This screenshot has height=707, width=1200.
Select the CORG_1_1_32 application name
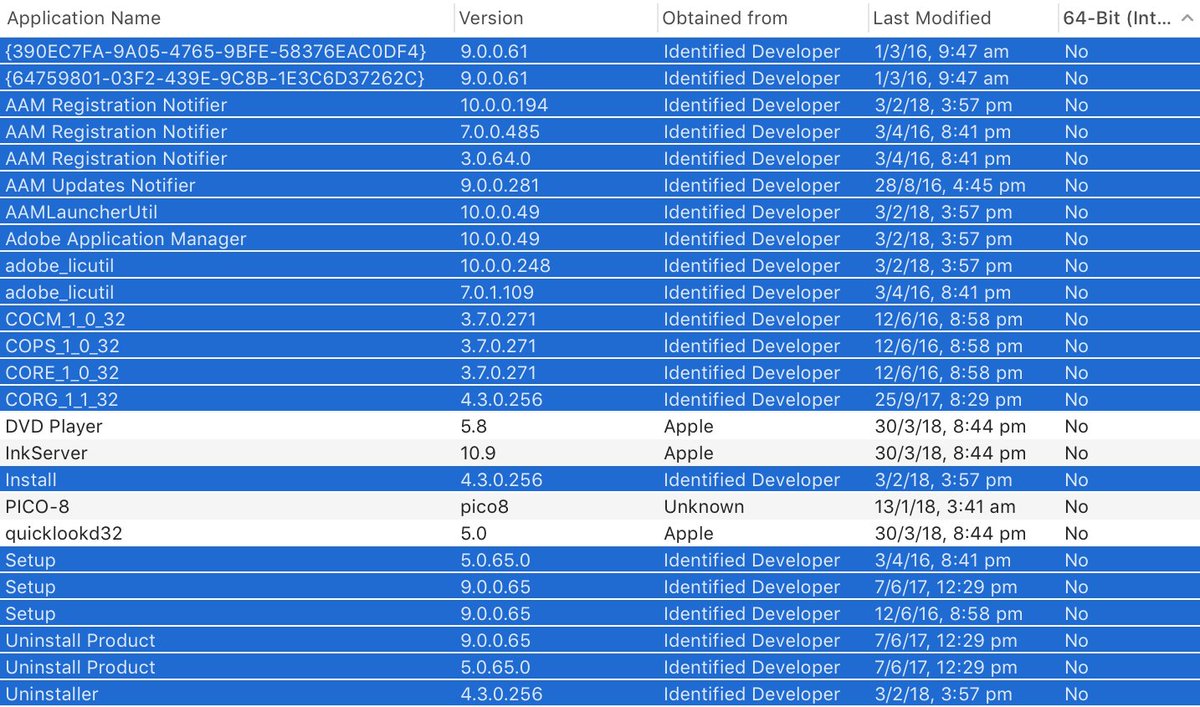[x=62, y=400]
